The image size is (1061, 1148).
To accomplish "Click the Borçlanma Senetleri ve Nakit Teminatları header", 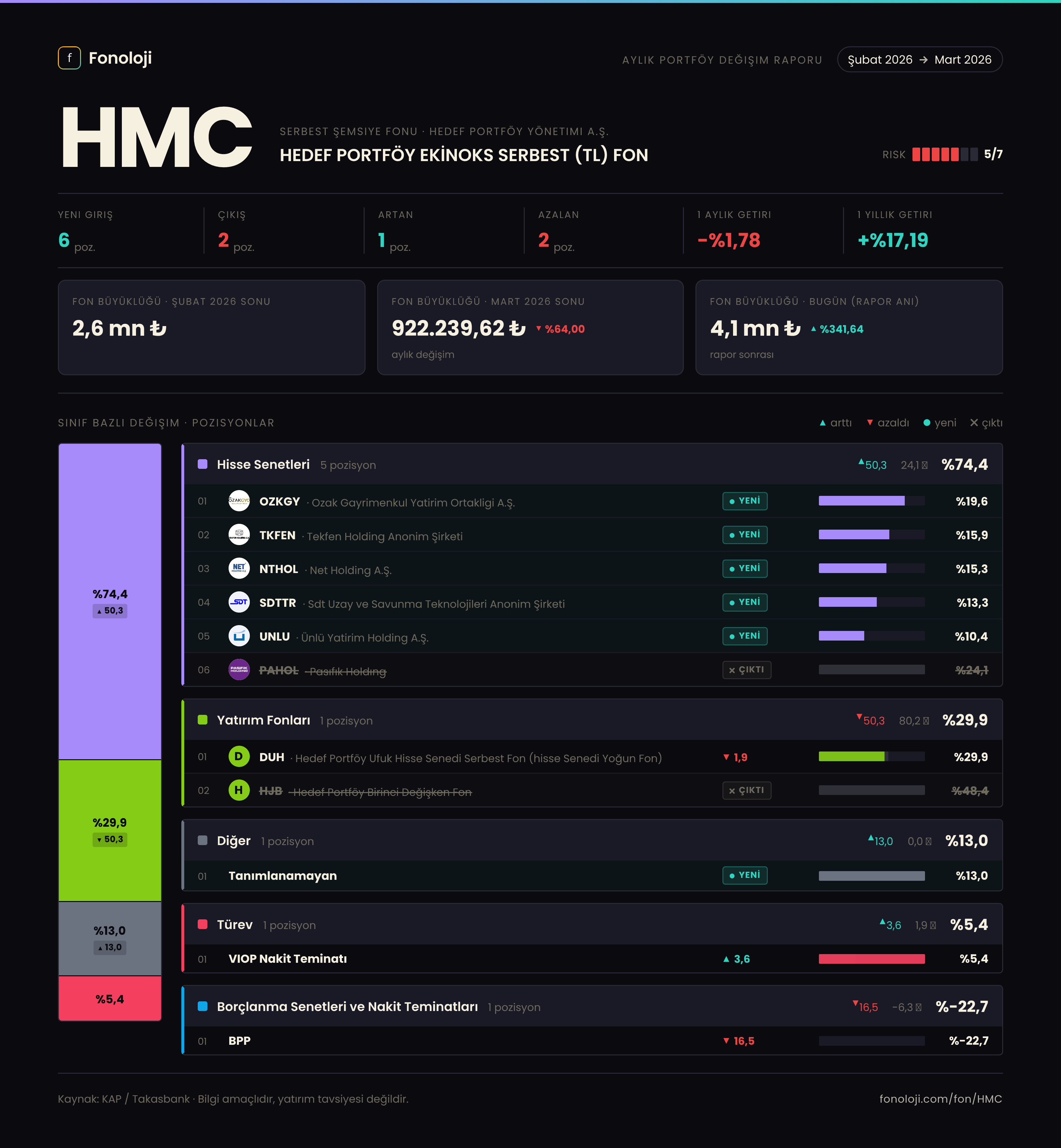I will (593, 1006).
